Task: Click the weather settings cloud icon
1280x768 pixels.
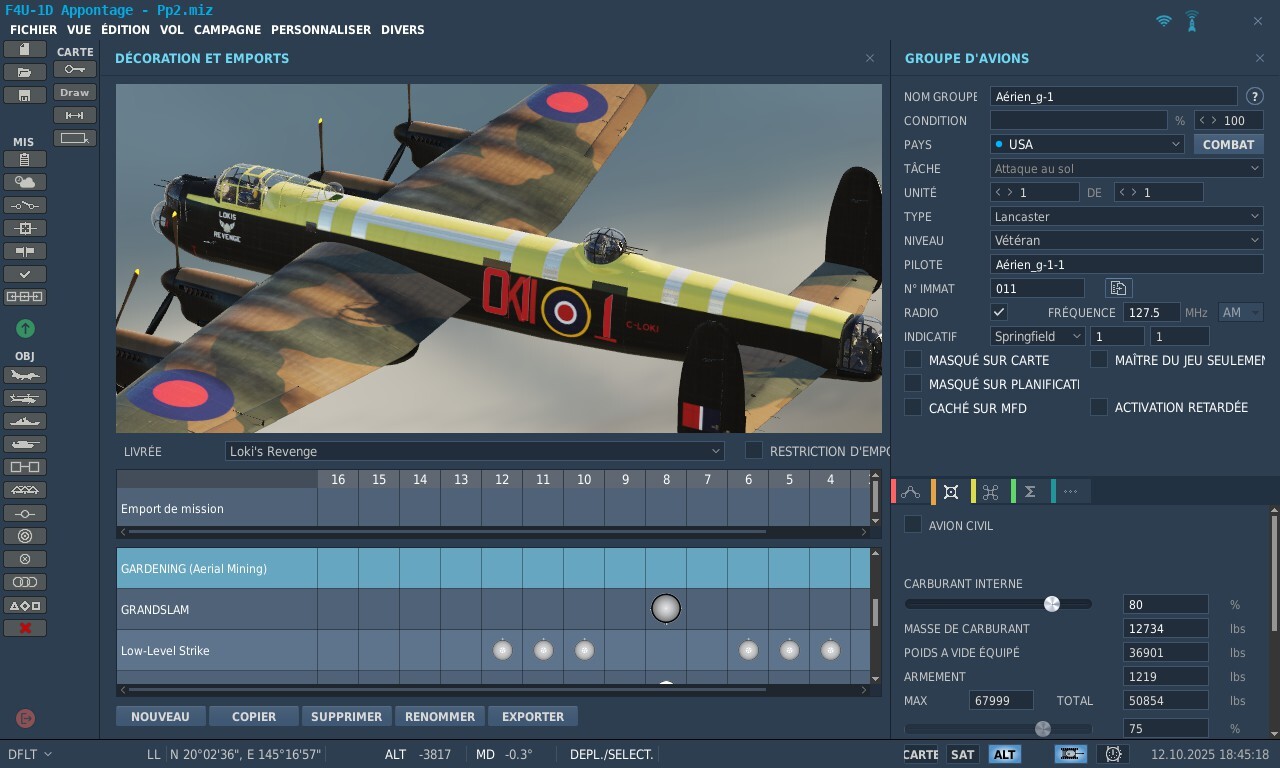Action: click(x=25, y=182)
